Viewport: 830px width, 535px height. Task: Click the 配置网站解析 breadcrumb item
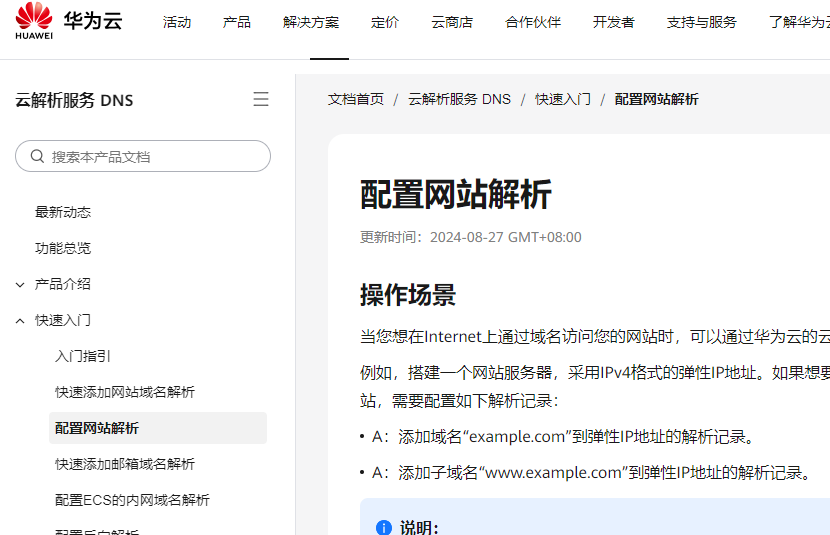coord(656,99)
